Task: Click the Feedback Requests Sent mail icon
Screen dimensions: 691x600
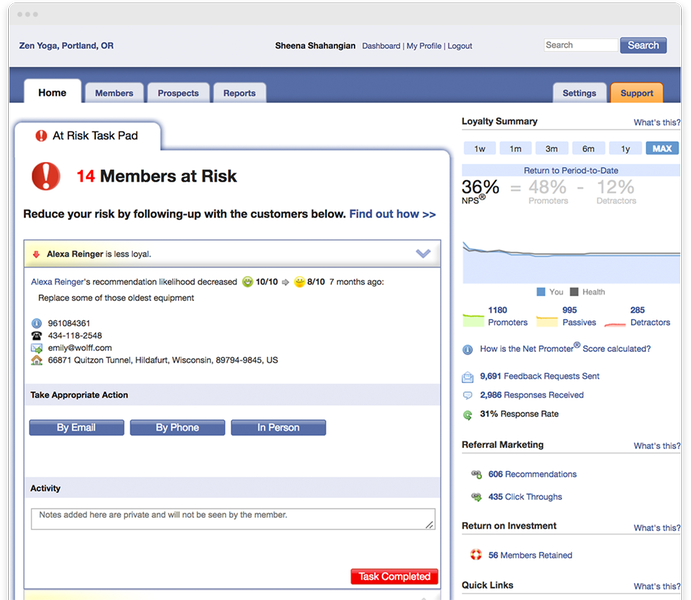Action: point(467,377)
